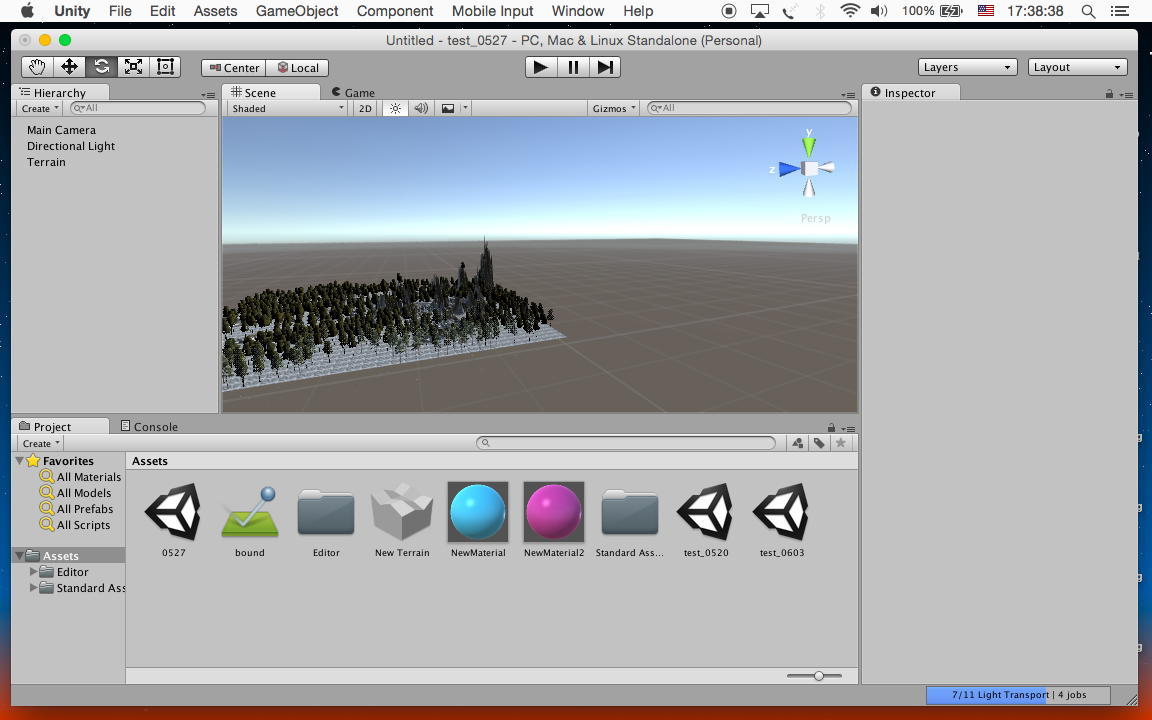
Task: Select the Scale tool
Action: coord(133,67)
